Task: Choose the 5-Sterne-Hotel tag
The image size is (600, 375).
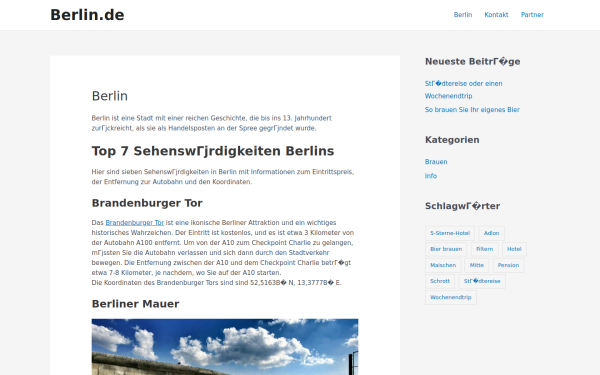Action: pos(450,233)
